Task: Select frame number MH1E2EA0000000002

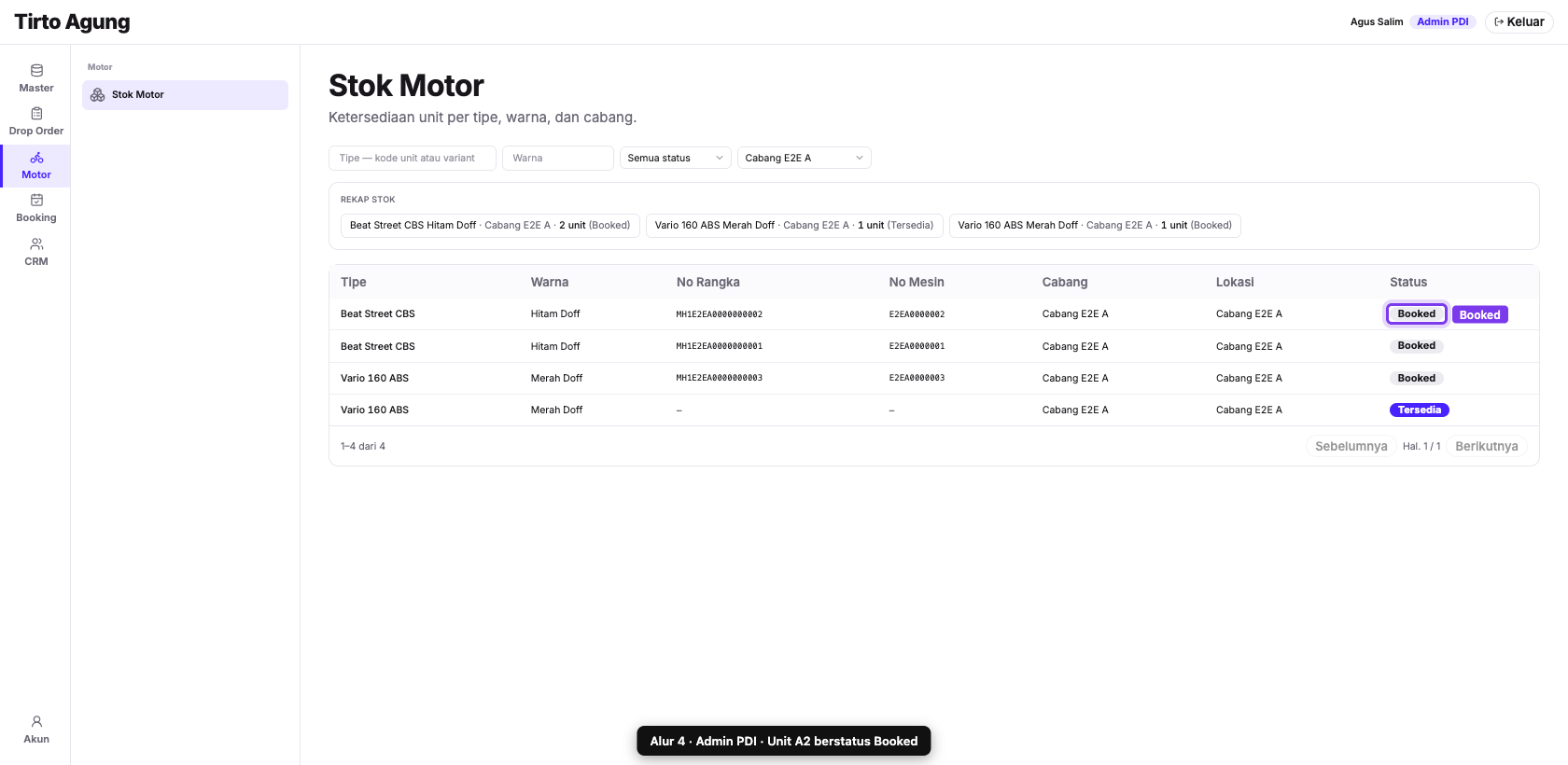Action: pos(720,314)
